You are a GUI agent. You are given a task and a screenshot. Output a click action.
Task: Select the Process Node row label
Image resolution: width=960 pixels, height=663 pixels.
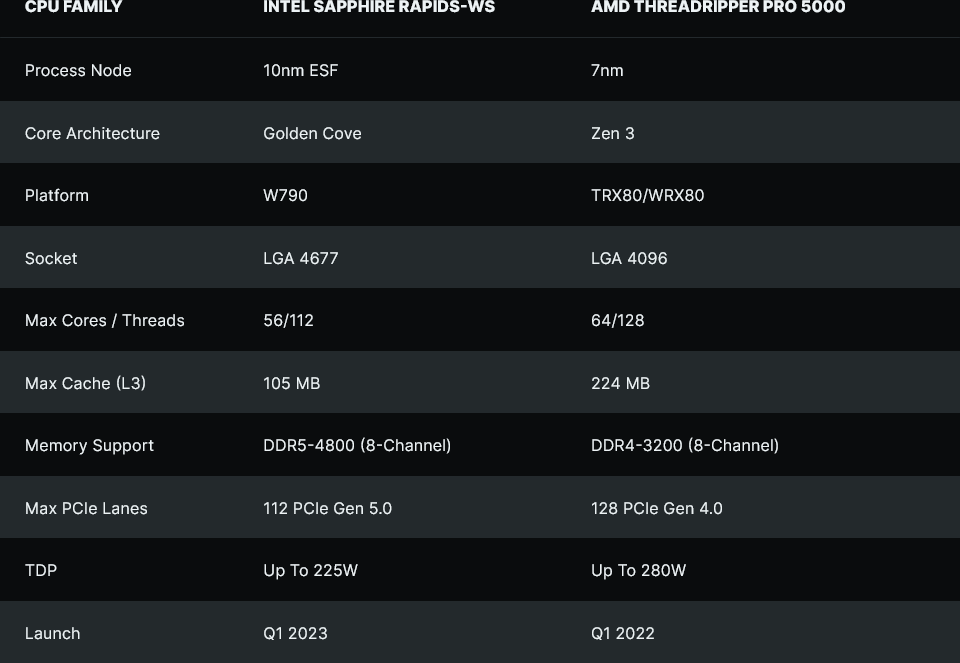(78, 70)
